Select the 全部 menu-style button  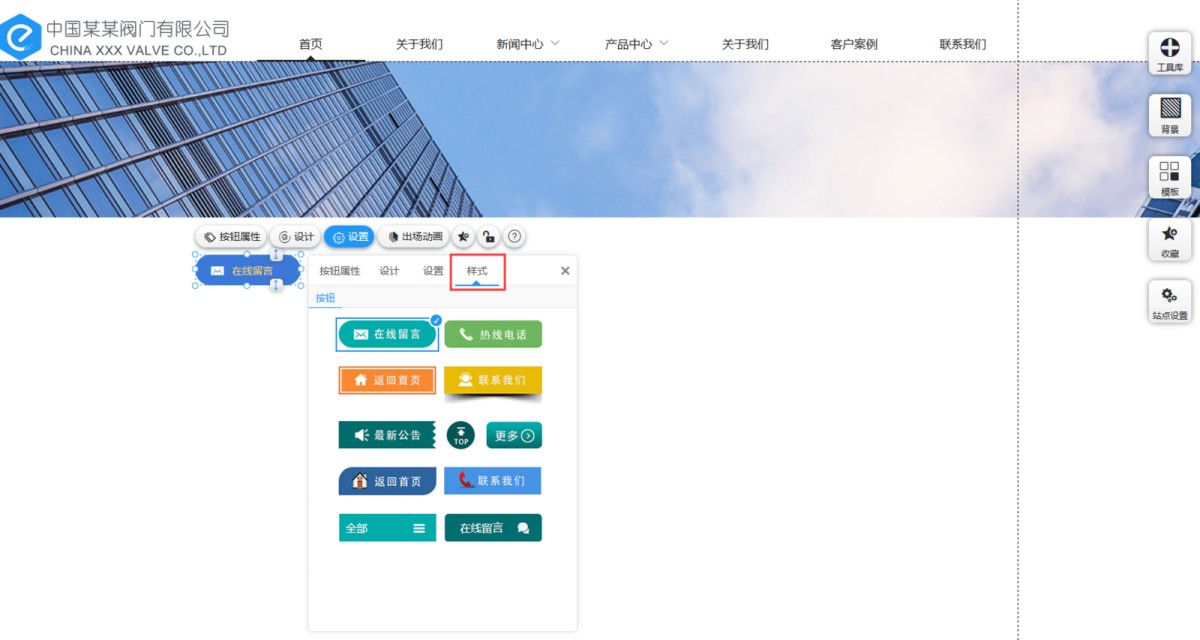click(x=387, y=528)
